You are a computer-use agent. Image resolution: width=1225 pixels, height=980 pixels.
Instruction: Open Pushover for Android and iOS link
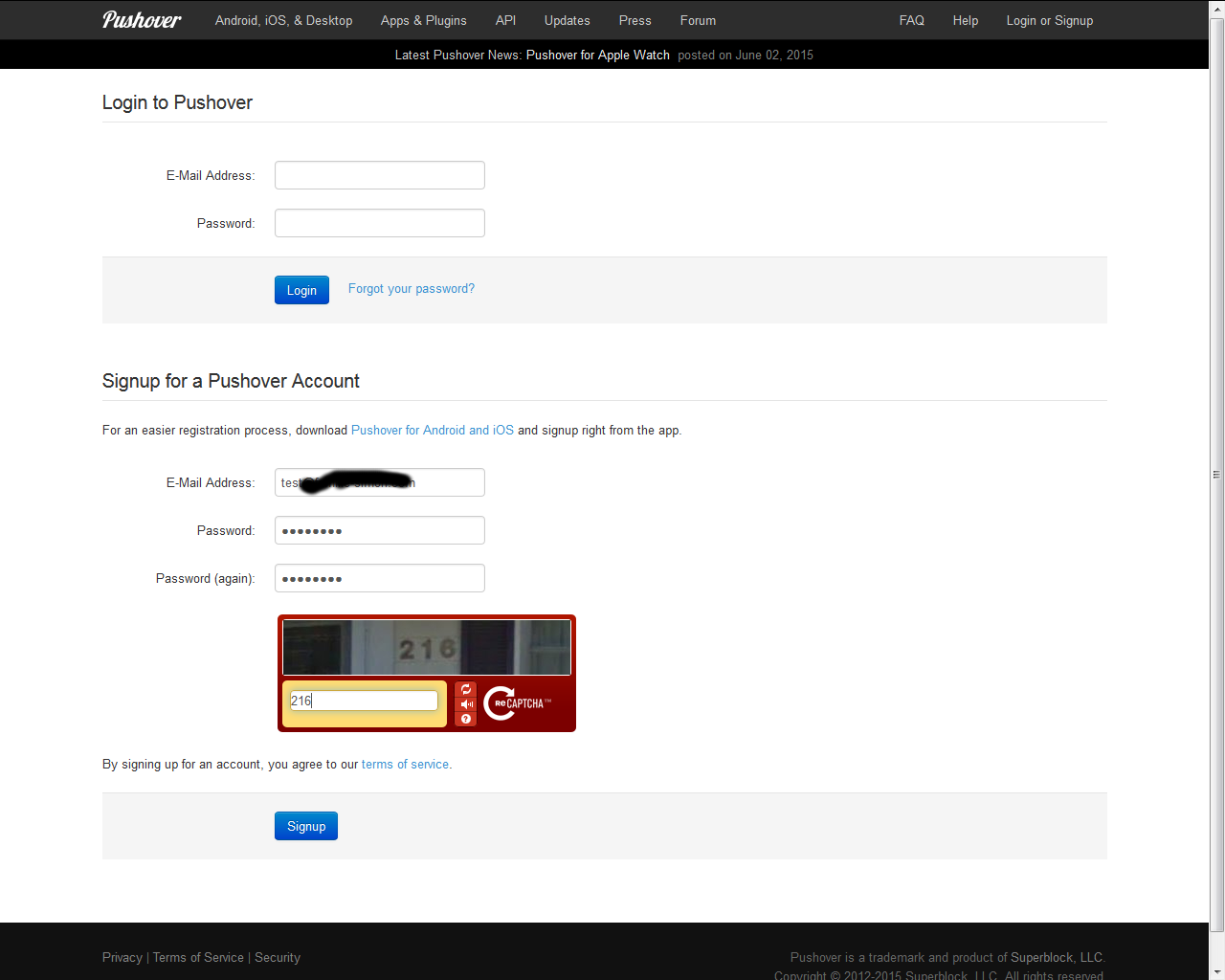pos(433,430)
